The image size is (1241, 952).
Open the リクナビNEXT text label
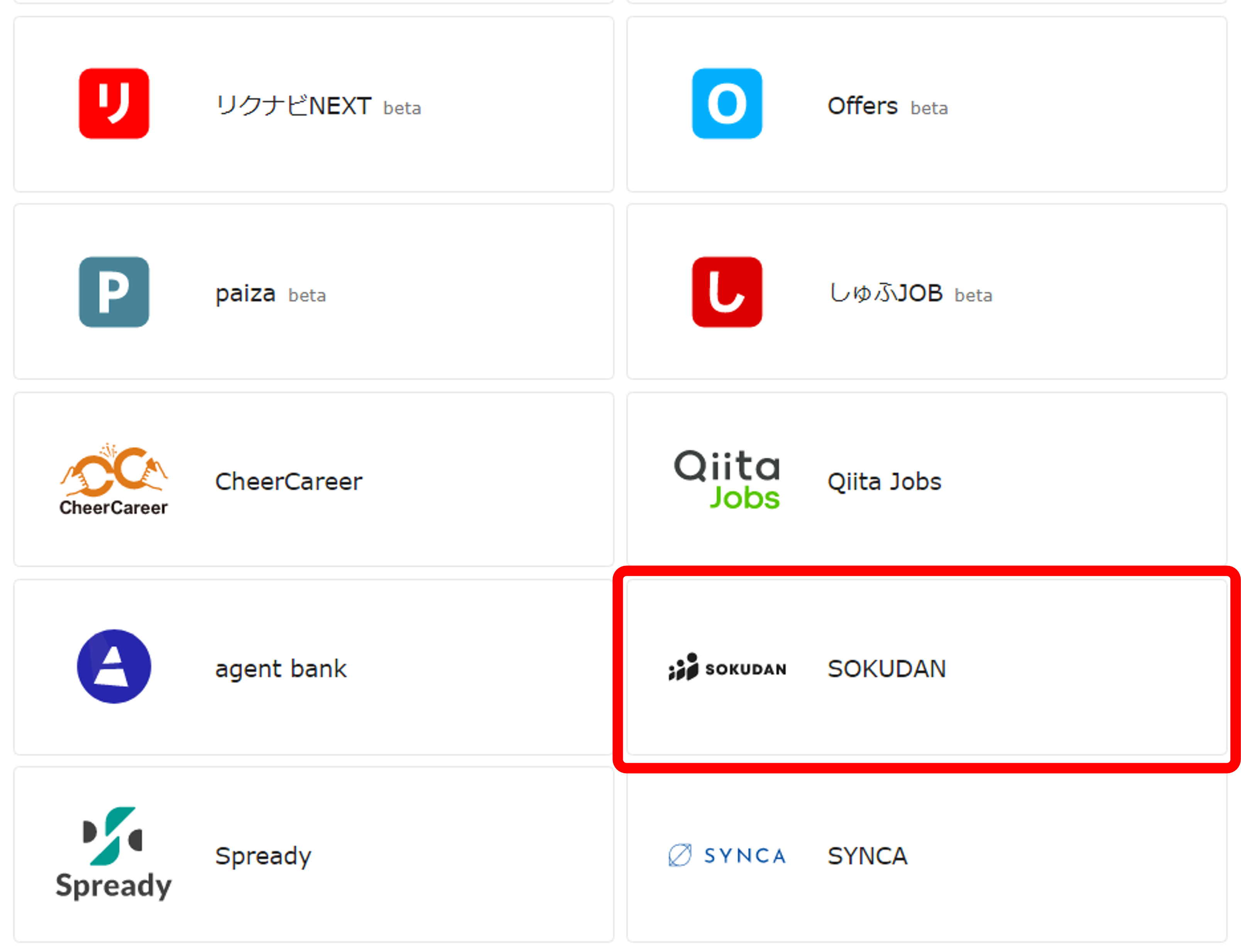click(293, 106)
